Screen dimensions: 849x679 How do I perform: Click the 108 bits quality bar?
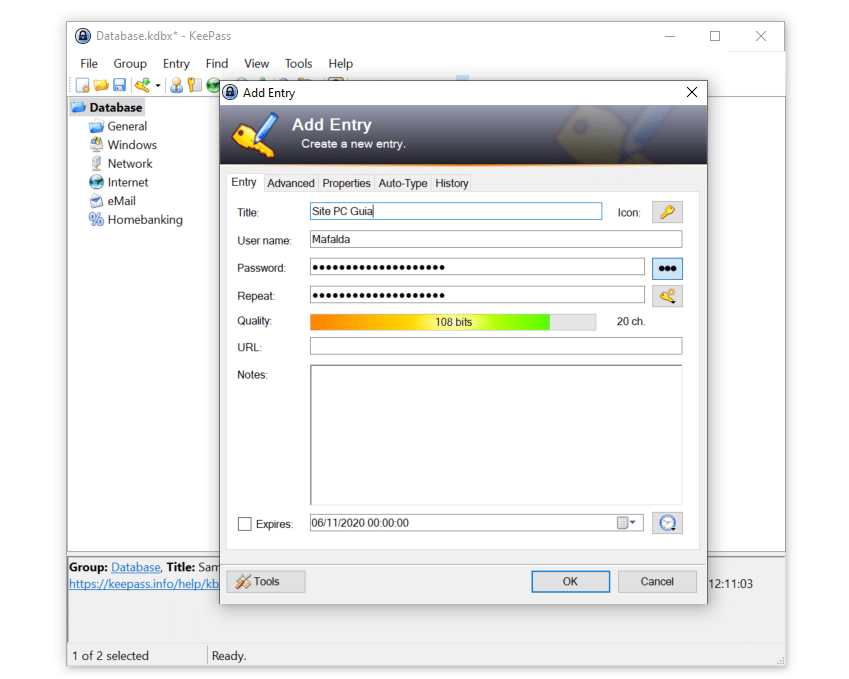point(453,322)
